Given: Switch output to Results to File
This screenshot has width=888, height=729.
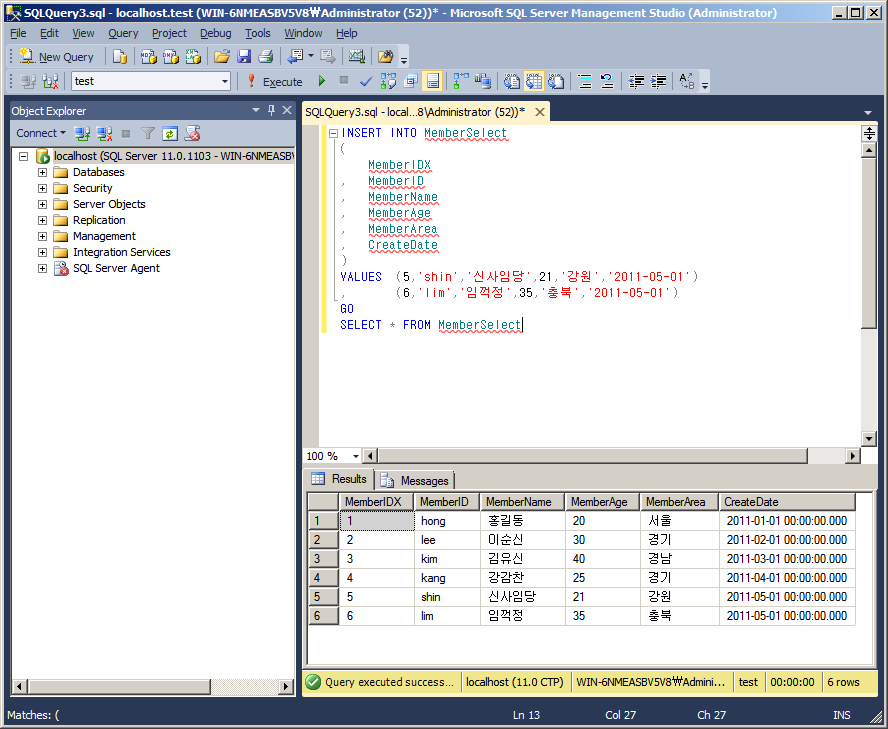Looking at the screenshot, I should point(556,82).
